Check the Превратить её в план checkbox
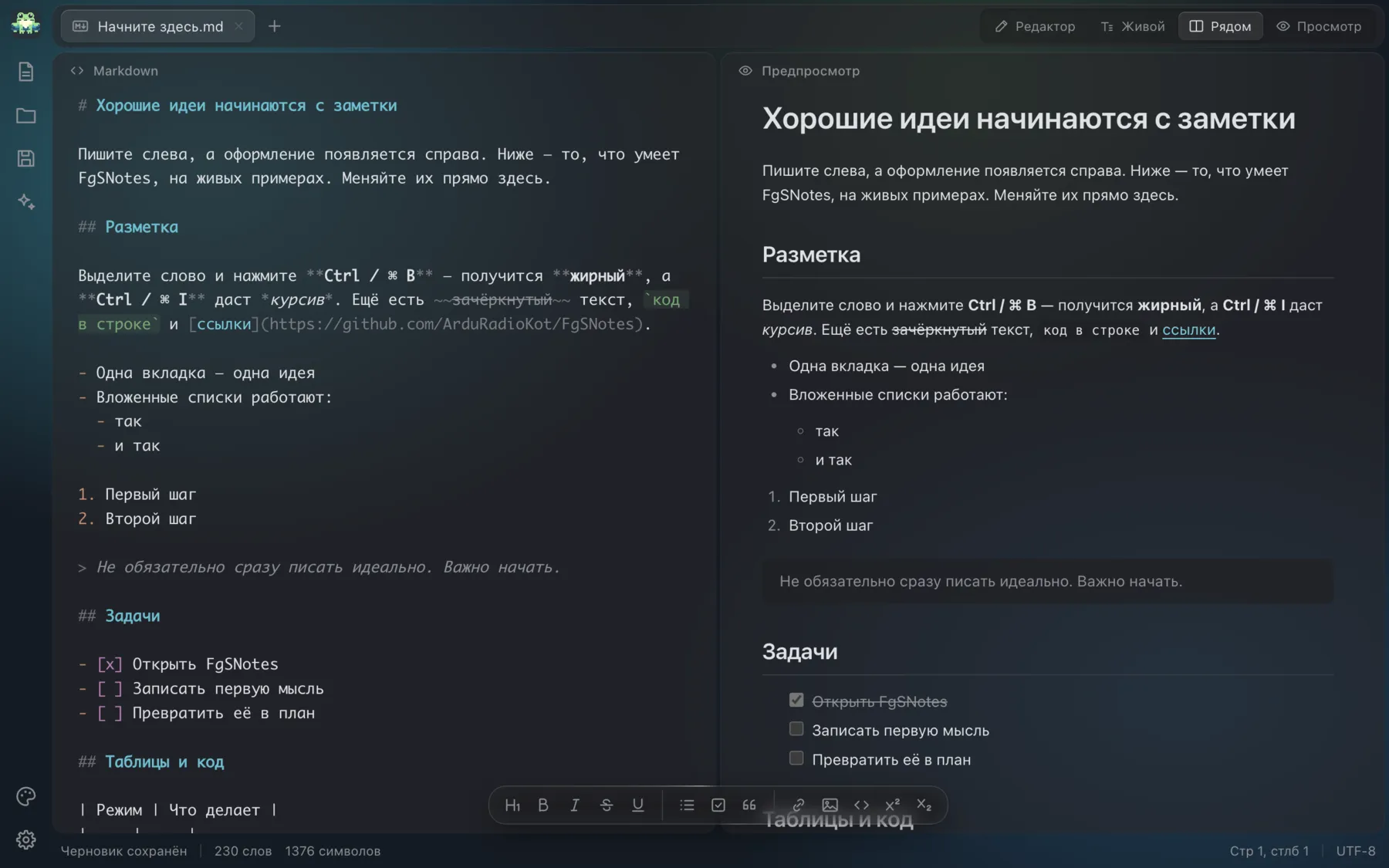Image resolution: width=1389 pixels, height=868 pixels. (x=796, y=758)
